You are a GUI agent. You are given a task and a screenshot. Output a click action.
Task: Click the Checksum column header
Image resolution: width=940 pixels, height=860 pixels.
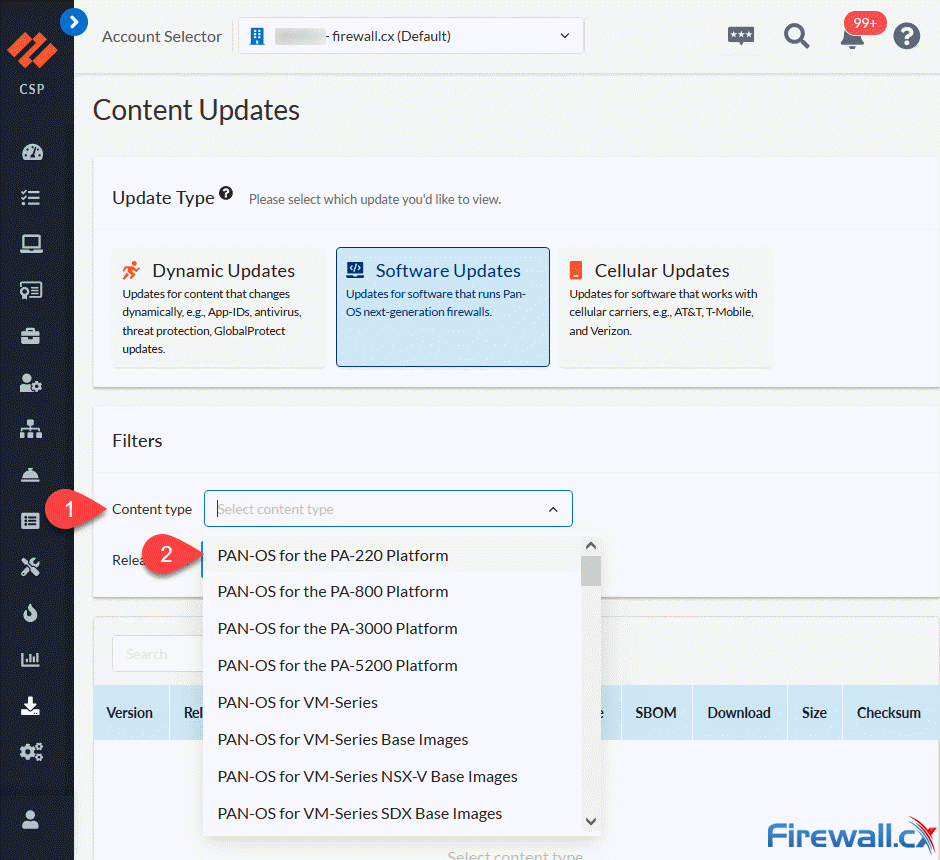click(889, 713)
